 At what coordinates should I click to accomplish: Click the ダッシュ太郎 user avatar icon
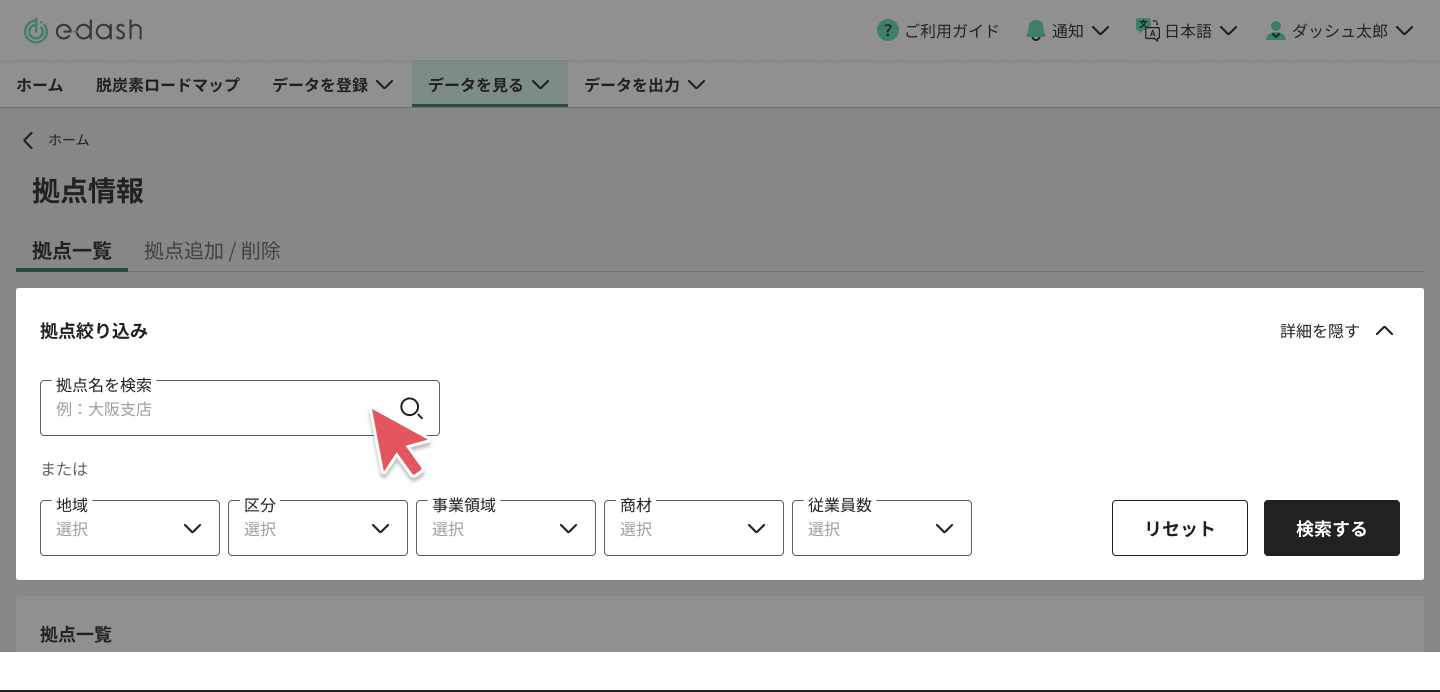pyautogui.click(x=1275, y=31)
